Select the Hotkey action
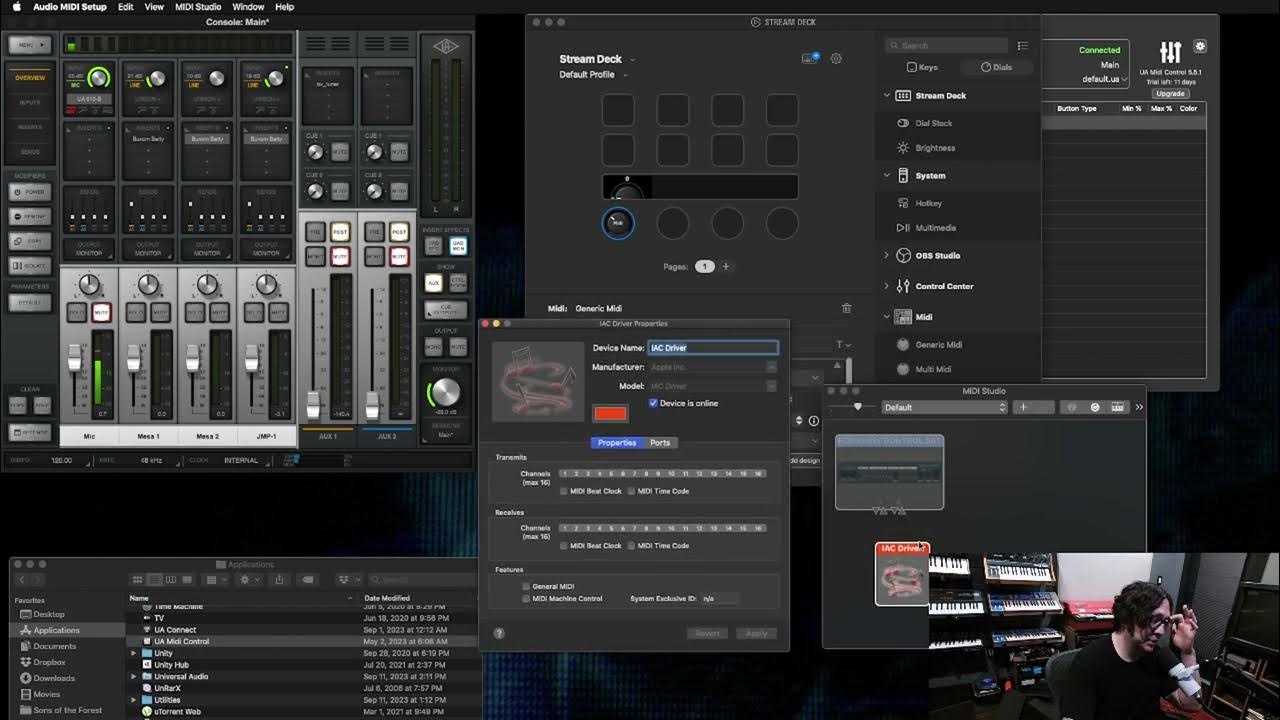This screenshot has width=1280, height=720. point(928,203)
